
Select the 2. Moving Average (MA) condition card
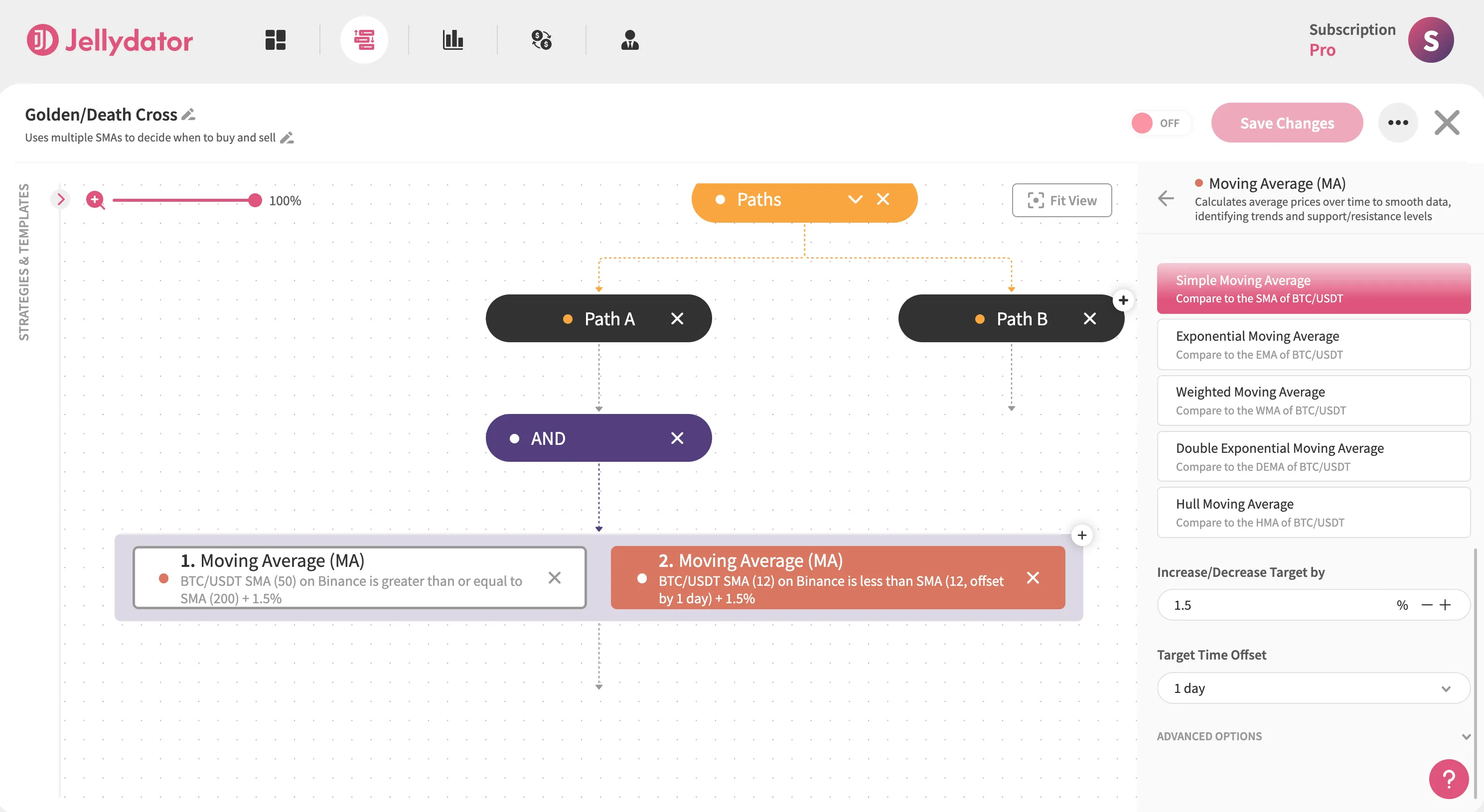click(838, 577)
